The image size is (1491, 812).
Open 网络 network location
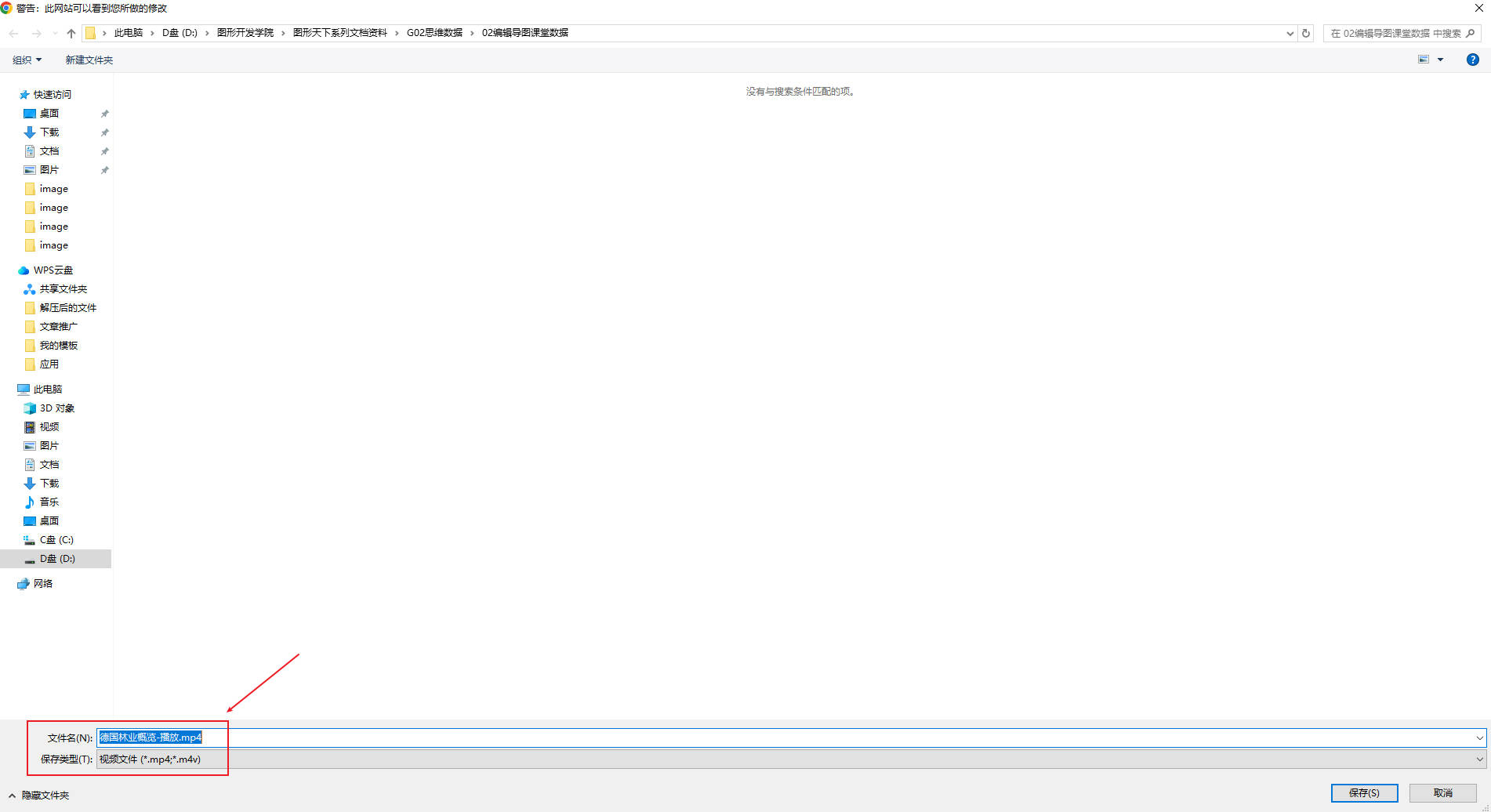tap(42, 584)
